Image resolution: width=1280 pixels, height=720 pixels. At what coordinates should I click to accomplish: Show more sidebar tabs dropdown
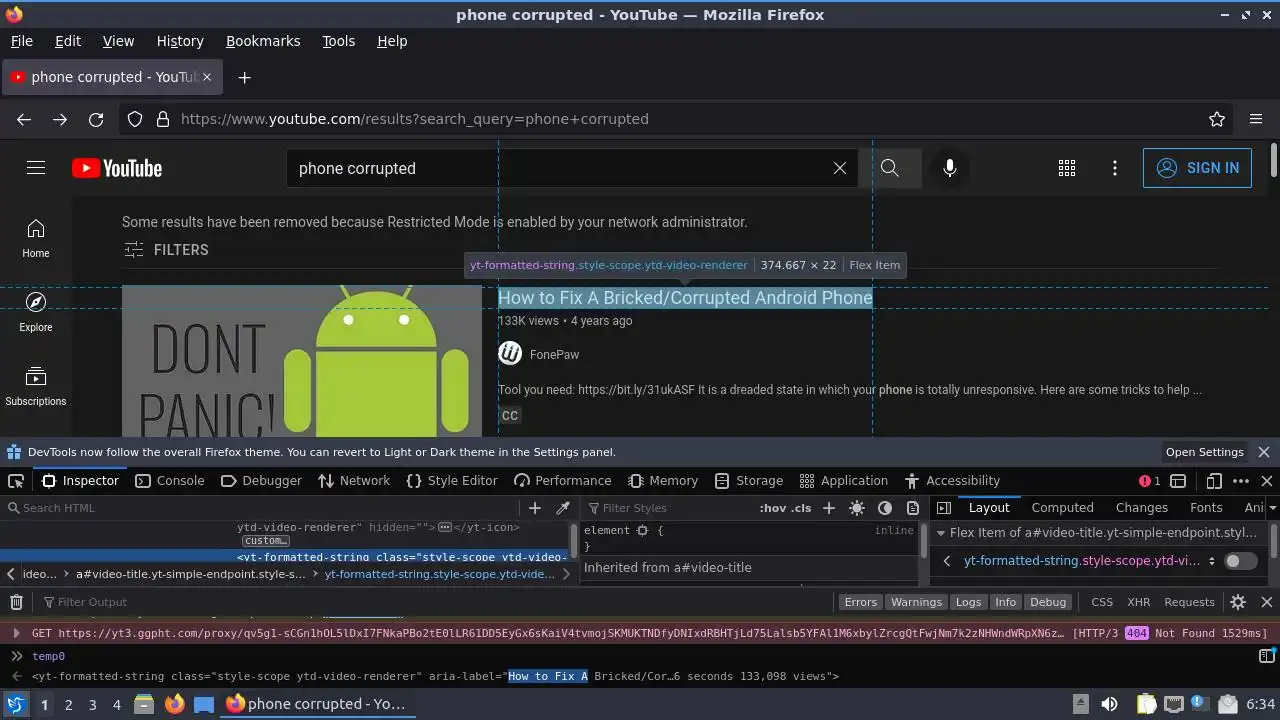pos(1272,508)
